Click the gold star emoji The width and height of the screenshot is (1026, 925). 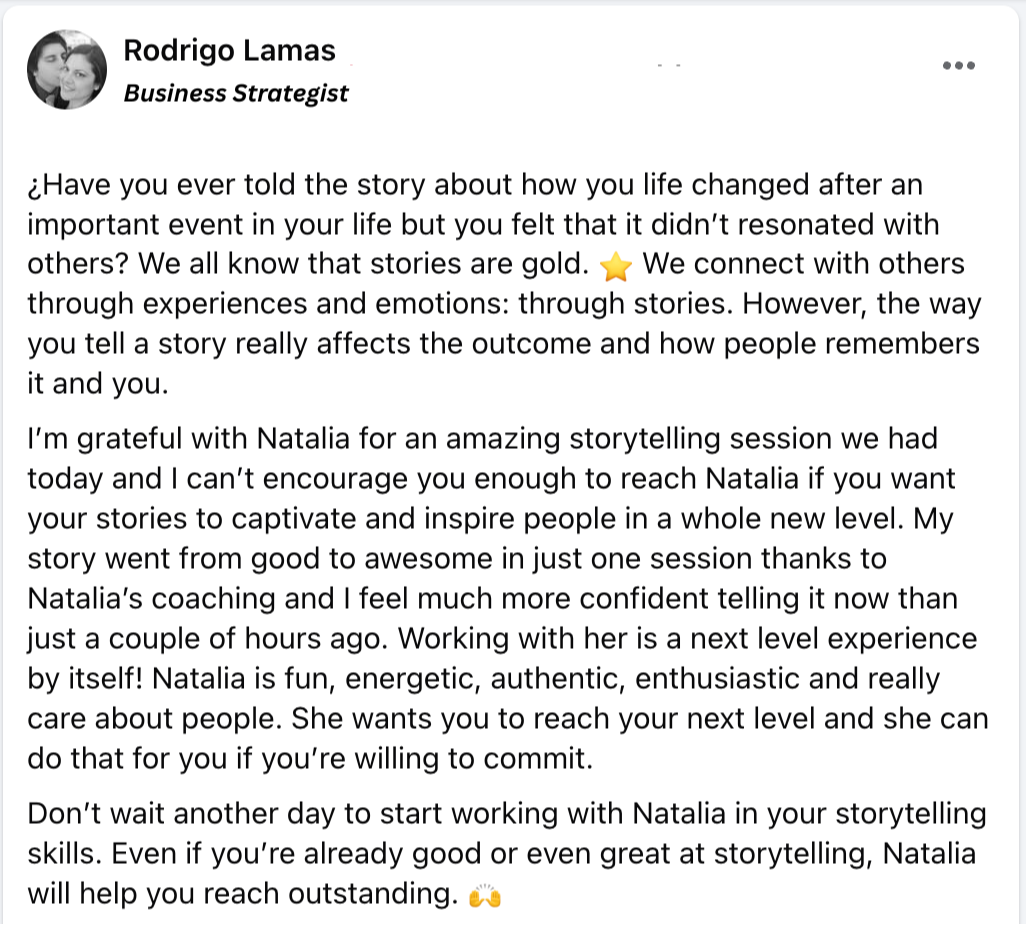coord(616,266)
